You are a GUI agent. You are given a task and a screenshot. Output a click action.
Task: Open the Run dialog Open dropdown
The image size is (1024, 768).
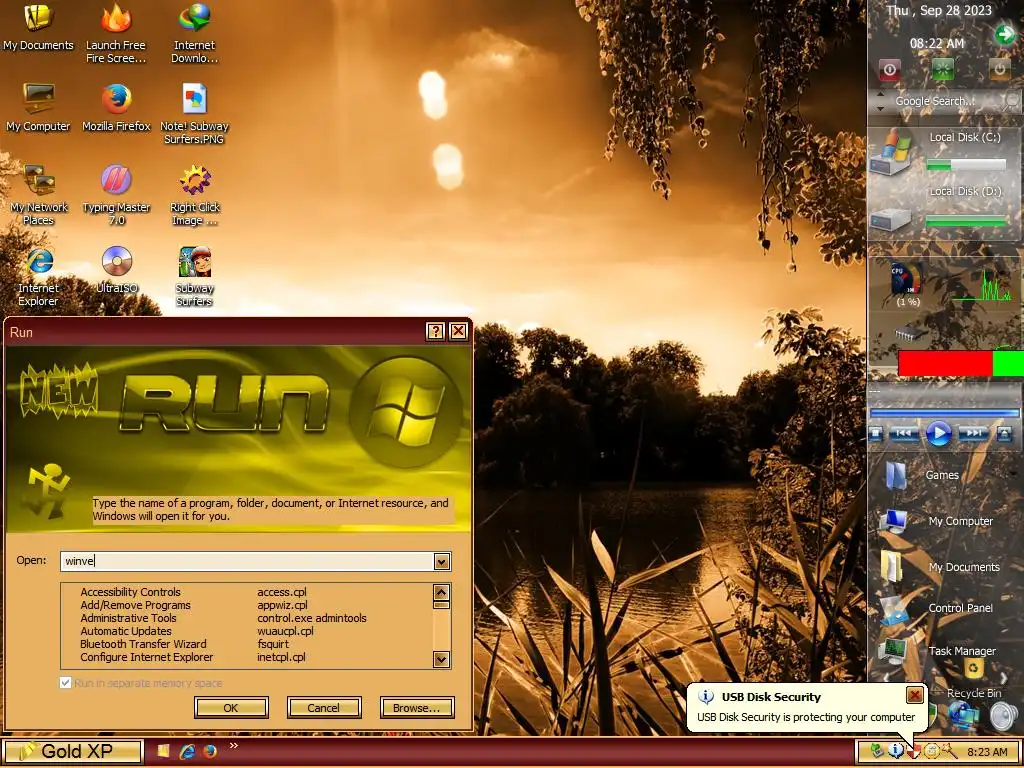click(442, 562)
